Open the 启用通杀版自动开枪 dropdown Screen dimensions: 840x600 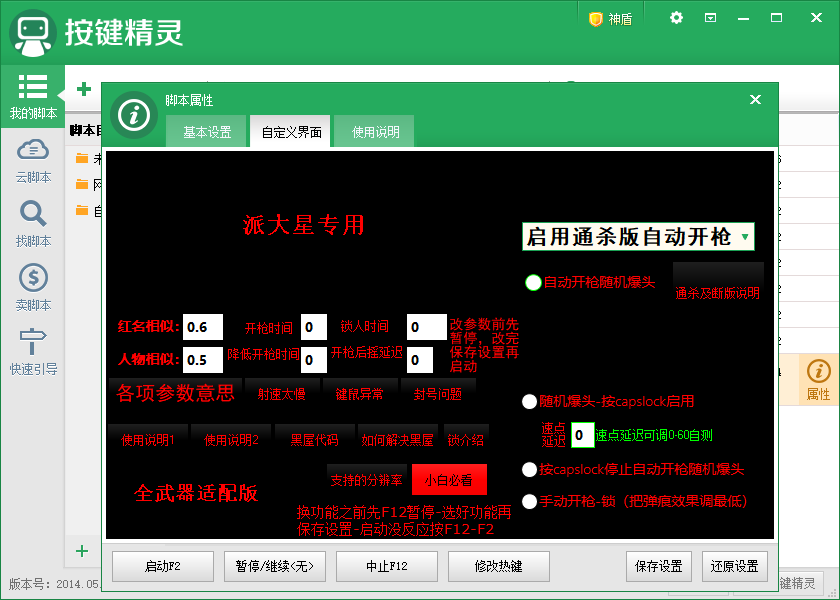(639, 237)
